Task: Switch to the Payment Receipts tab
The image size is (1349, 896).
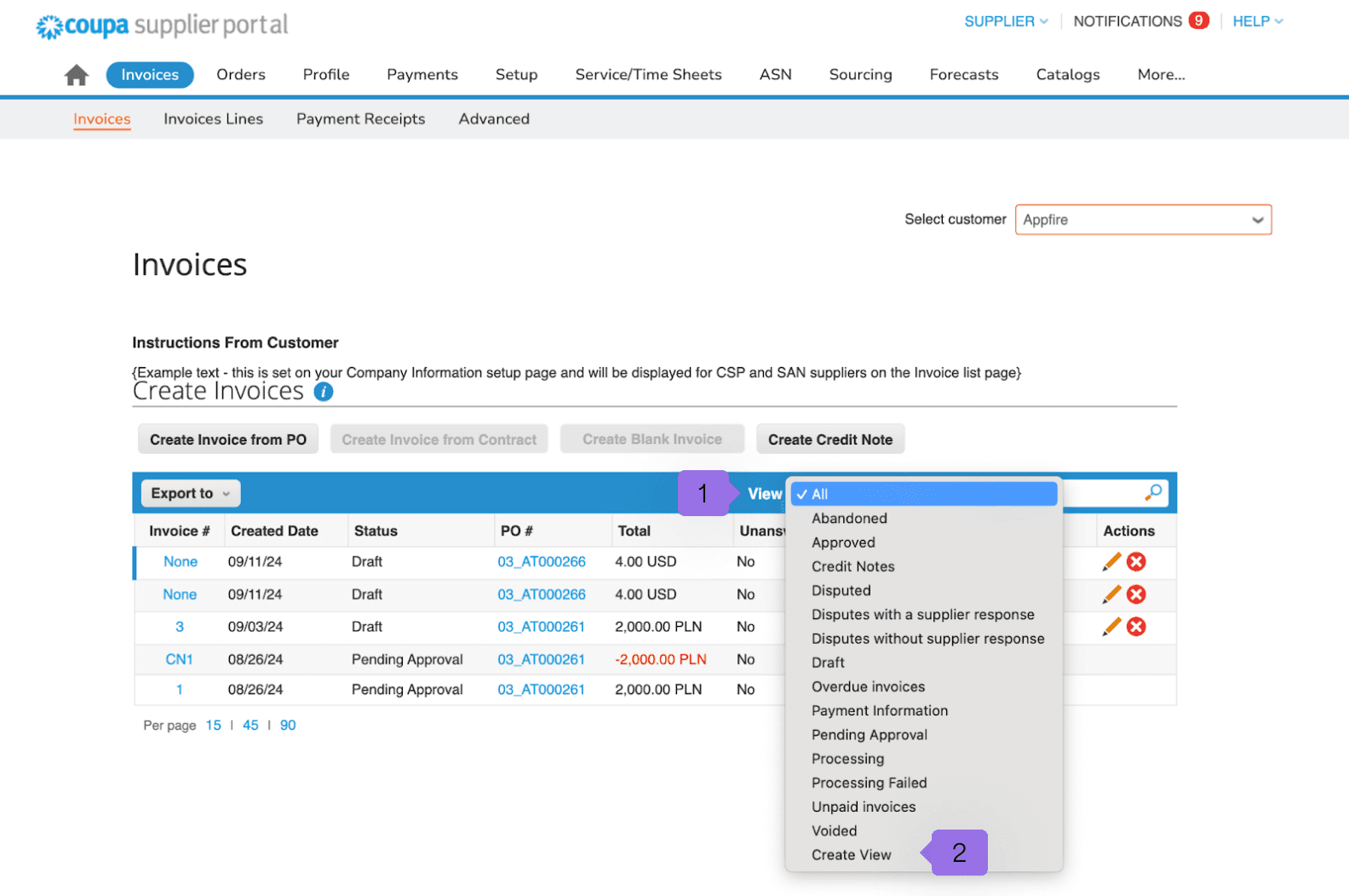Action: click(x=360, y=119)
